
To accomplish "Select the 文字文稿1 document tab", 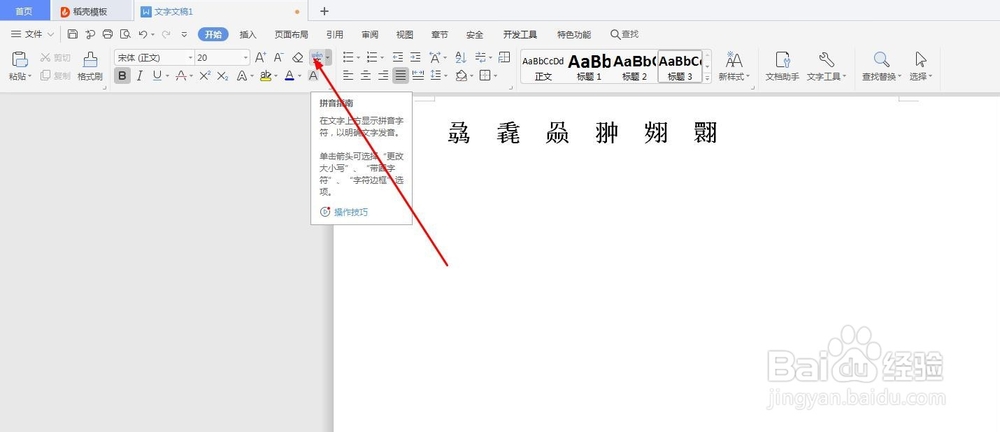I will coord(221,11).
